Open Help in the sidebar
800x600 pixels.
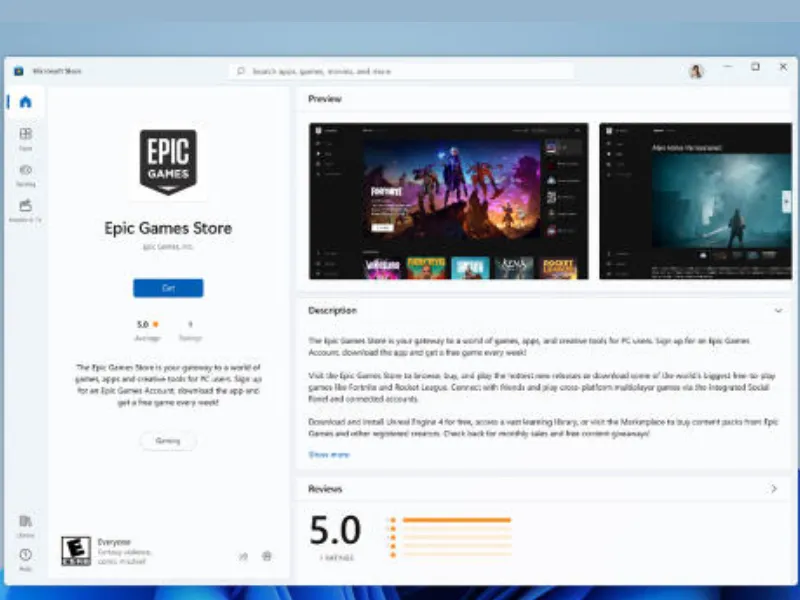coord(26,560)
